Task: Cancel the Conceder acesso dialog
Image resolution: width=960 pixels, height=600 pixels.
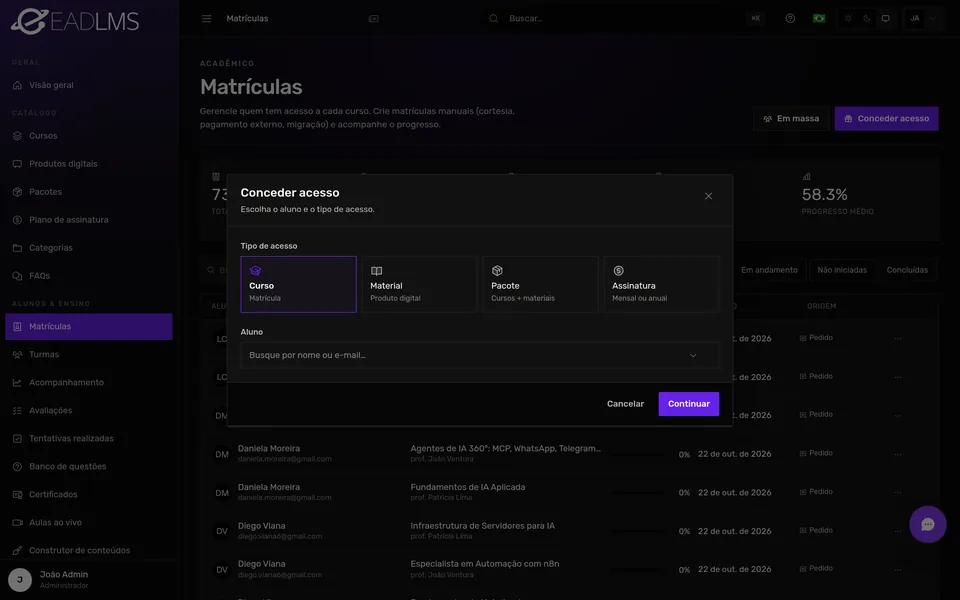Action: pos(625,404)
